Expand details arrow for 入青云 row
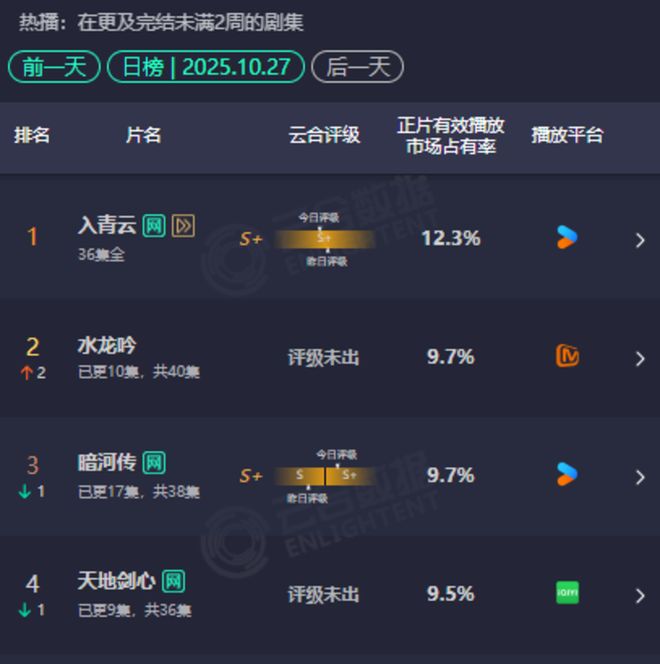The width and height of the screenshot is (660, 664). (x=640, y=240)
